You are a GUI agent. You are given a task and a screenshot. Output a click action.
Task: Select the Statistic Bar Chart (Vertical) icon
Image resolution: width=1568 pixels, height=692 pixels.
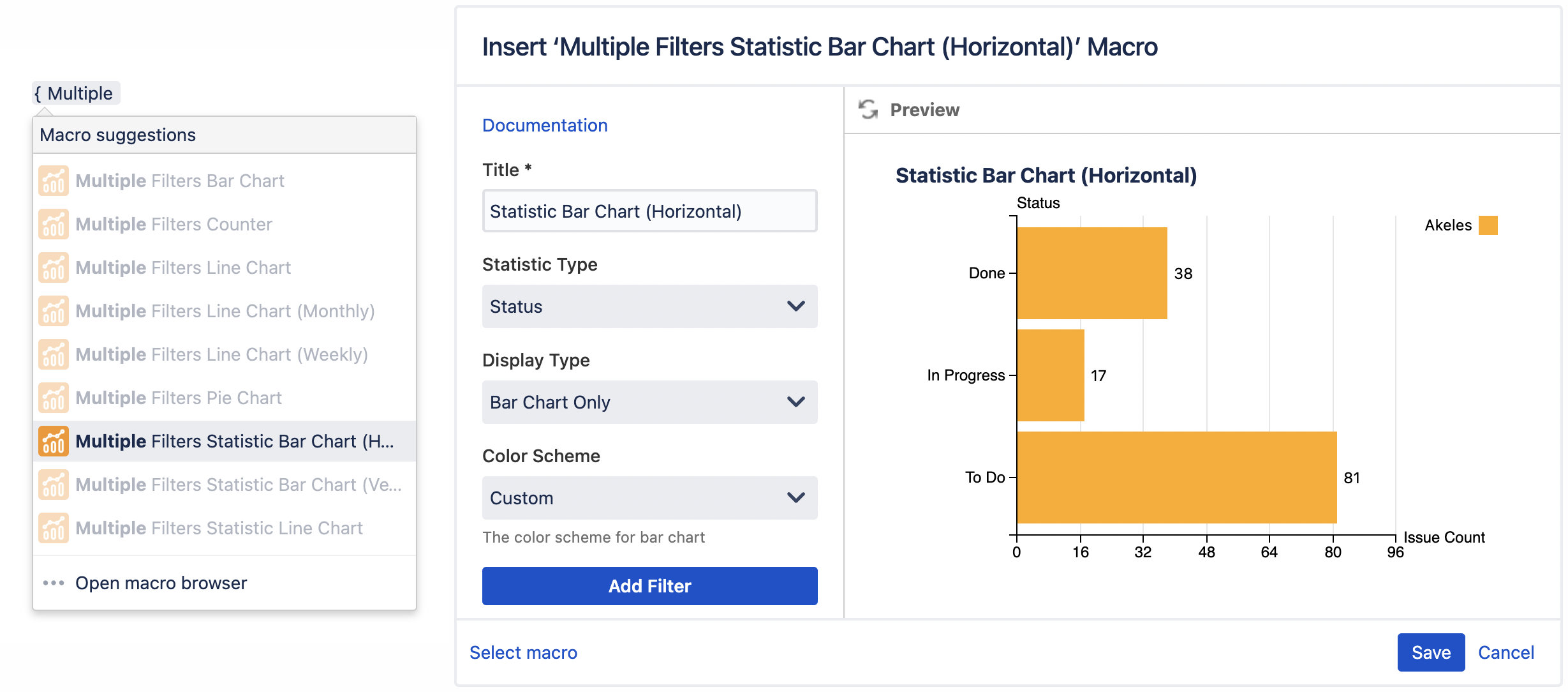tap(53, 485)
